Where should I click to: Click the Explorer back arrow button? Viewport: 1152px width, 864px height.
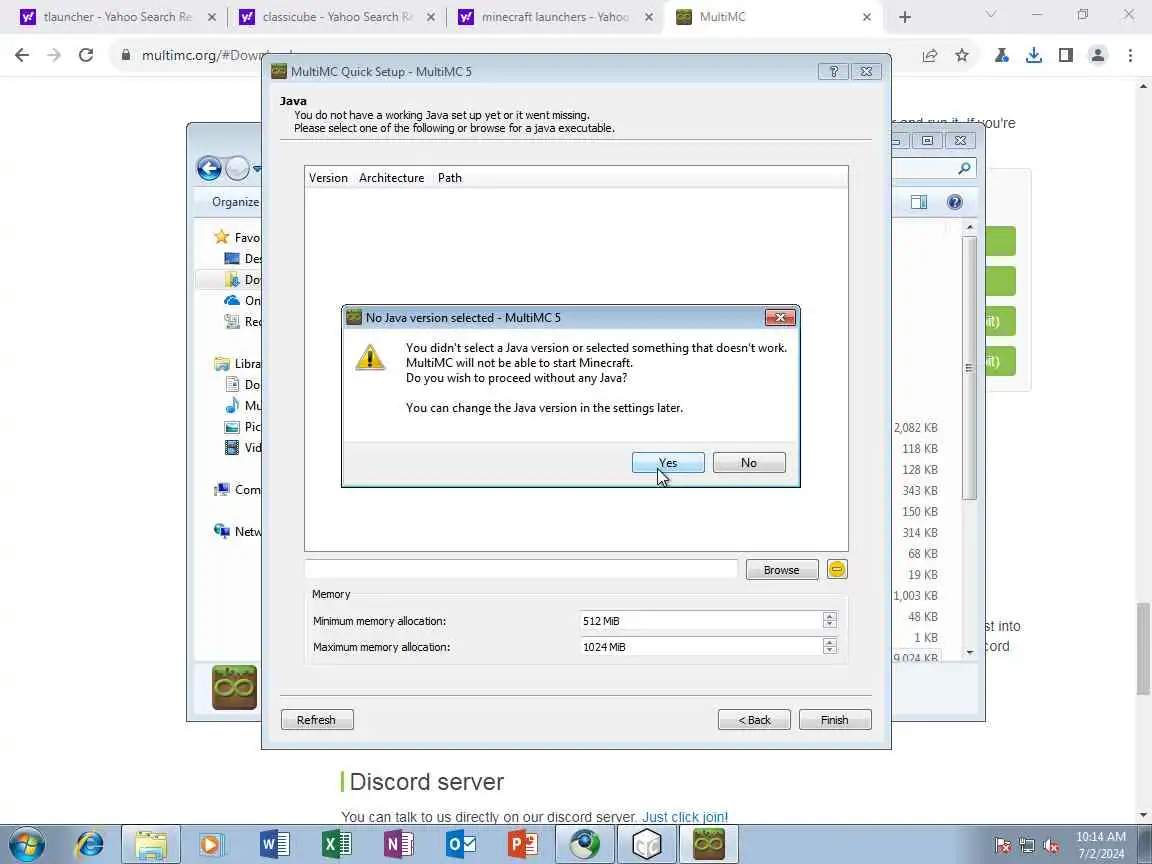[x=209, y=168]
